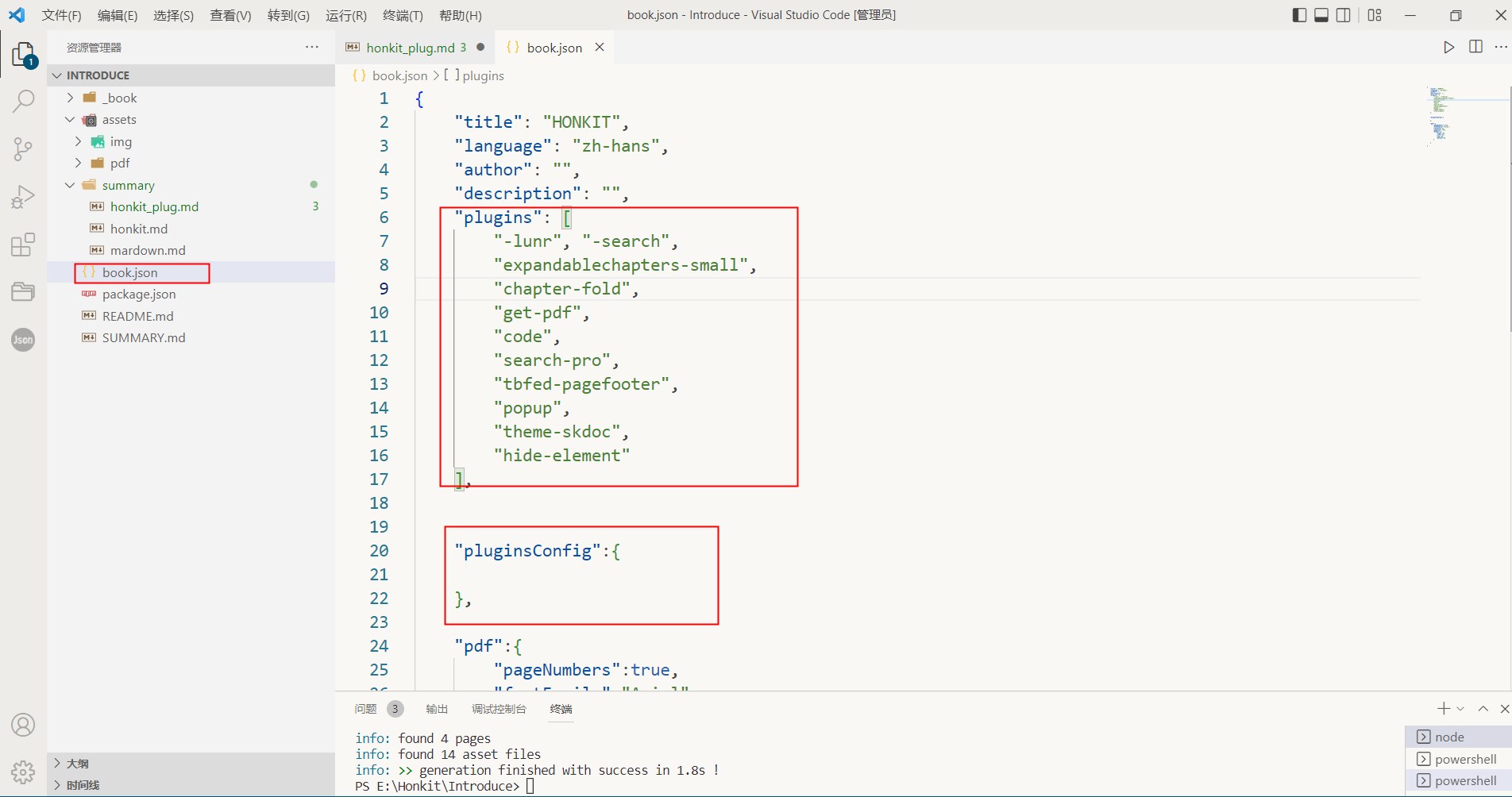1512x797 pixels.
Task: Open the 编辑(E) menu
Action: (118, 15)
